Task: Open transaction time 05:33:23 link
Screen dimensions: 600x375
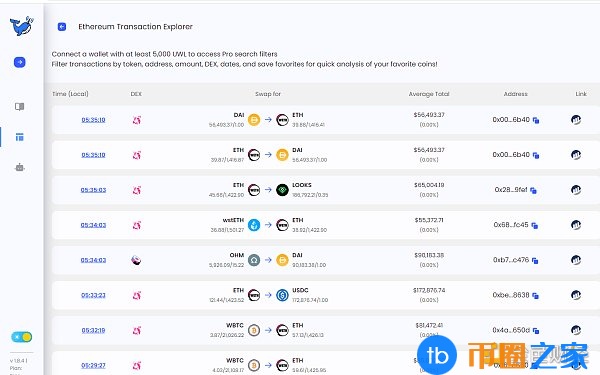Action: pyautogui.click(x=93, y=295)
